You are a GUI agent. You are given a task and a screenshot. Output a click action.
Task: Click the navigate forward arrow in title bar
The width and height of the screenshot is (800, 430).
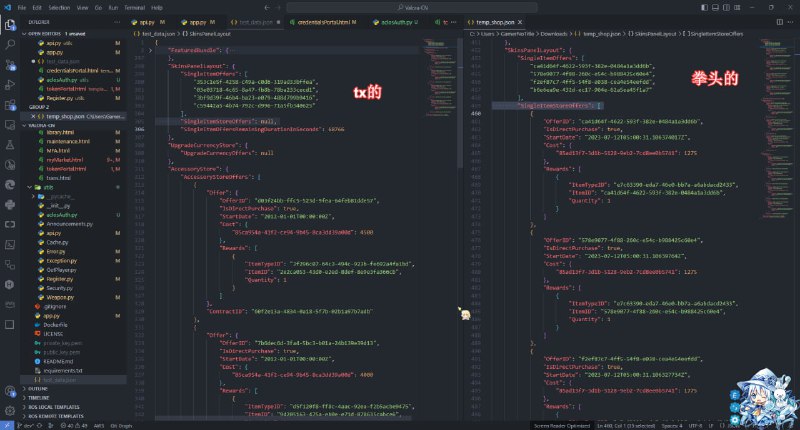tap(279, 8)
